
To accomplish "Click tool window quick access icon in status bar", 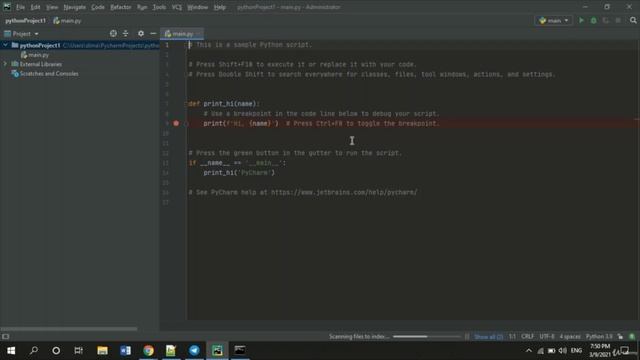I will click(x=5, y=336).
